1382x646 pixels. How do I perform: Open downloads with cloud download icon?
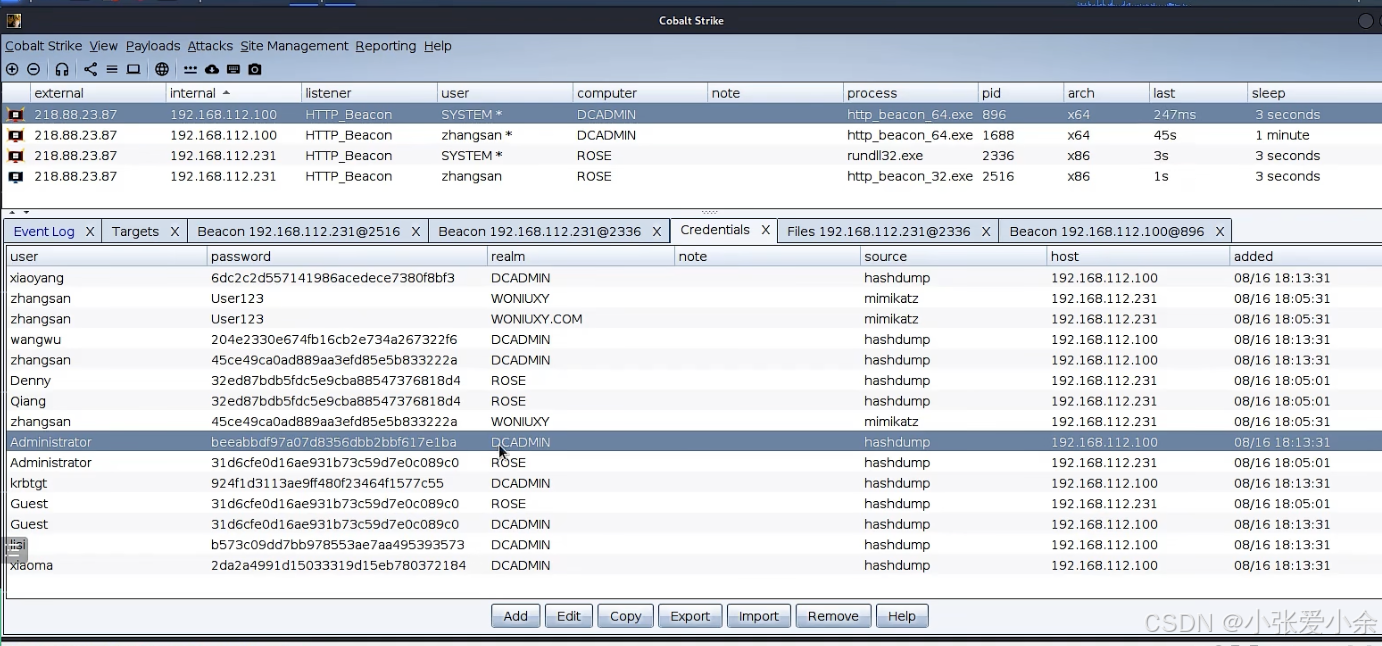[x=212, y=69]
